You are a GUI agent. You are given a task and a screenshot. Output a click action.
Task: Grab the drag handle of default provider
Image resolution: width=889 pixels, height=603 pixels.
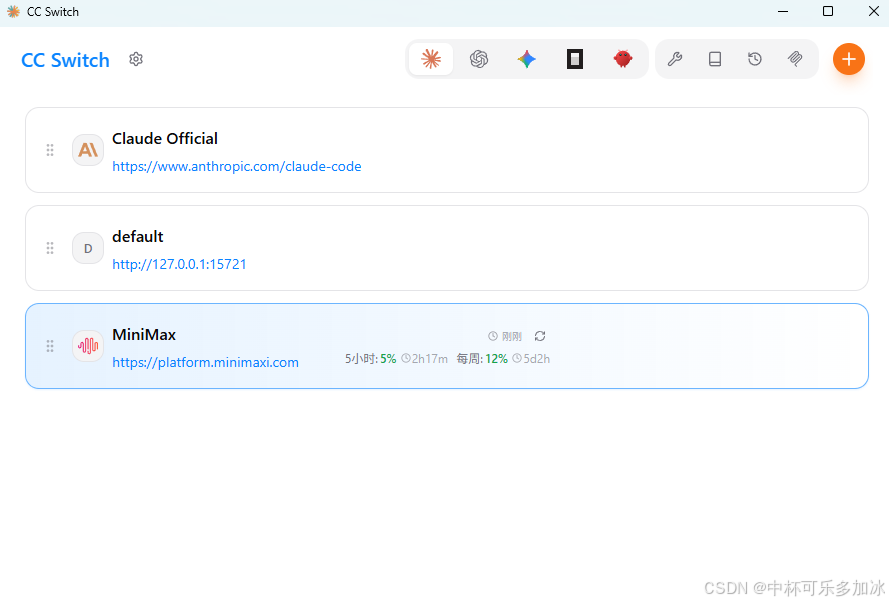[x=50, y=248]
